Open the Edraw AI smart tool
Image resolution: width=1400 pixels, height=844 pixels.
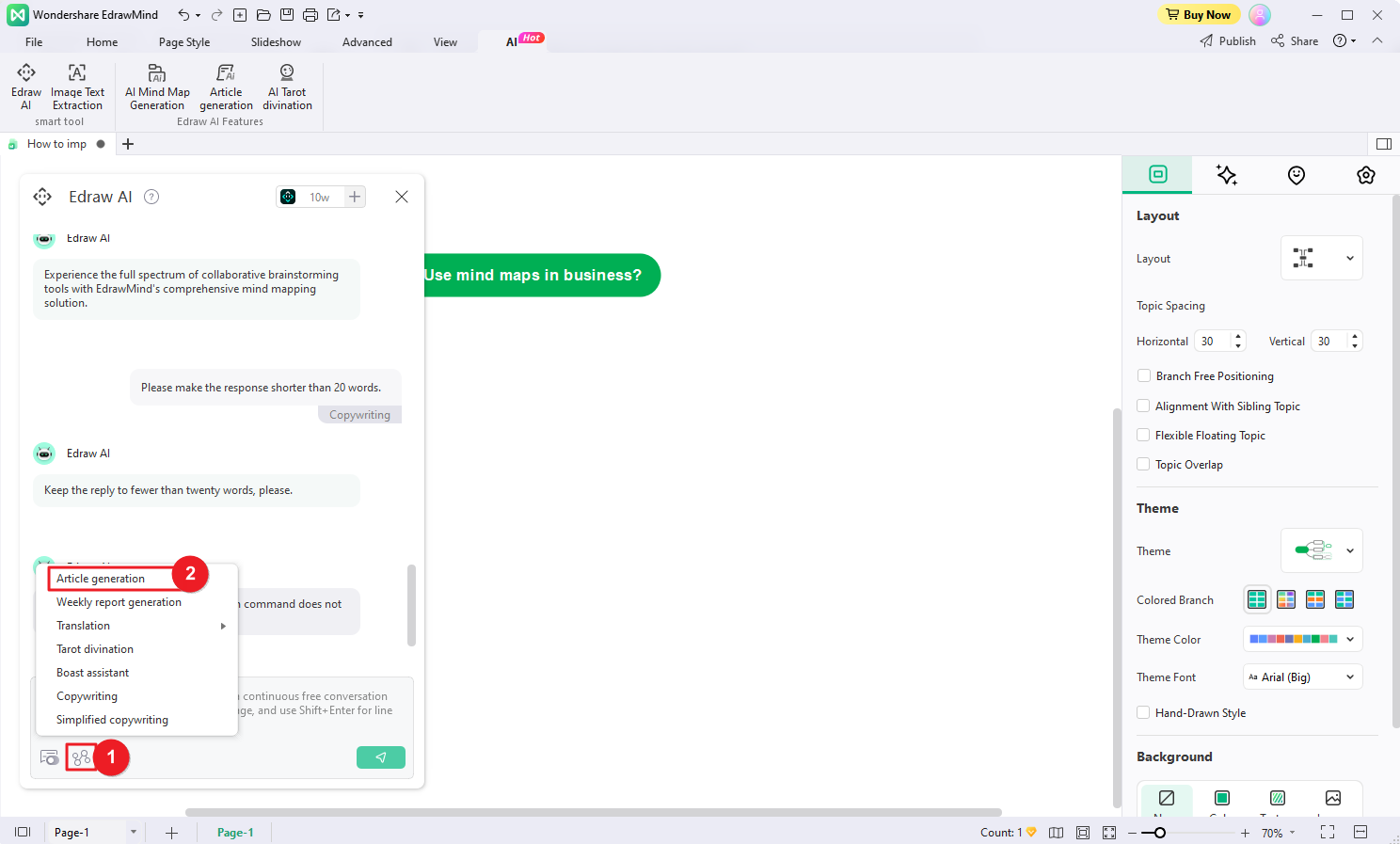pos(26,87)
